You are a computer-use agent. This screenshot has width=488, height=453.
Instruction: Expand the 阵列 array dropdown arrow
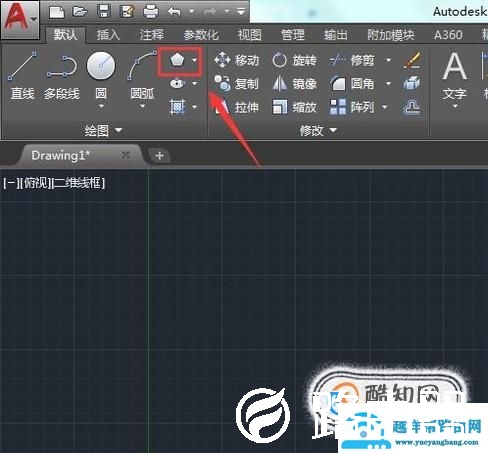(385, 107)
